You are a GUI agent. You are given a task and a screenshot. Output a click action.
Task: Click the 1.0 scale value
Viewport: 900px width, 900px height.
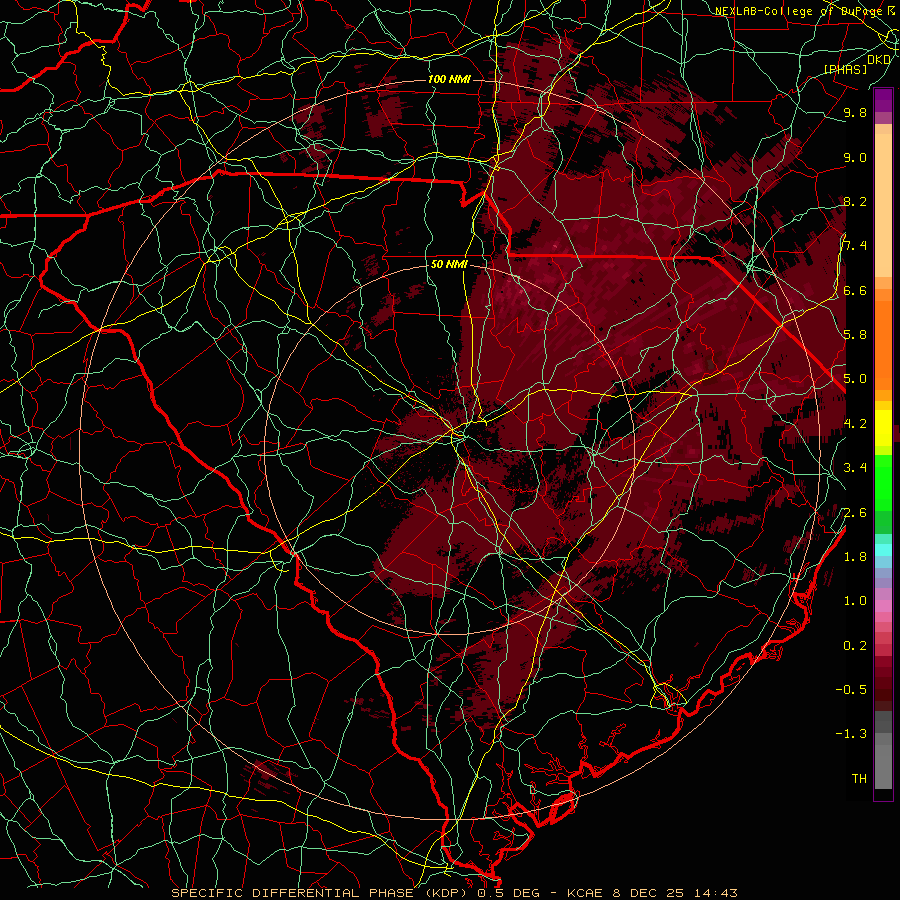click(855, 602)
